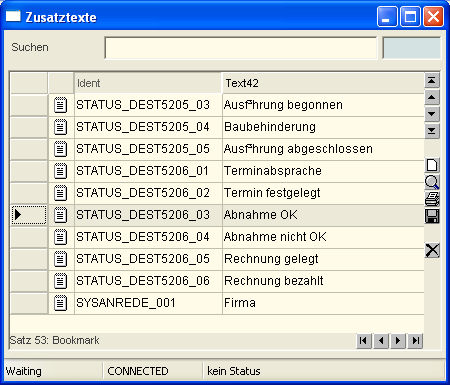The height and width of the screenshot is (385, 450).
Task: Click text Baubehinderung
Action: coord(270,127)
